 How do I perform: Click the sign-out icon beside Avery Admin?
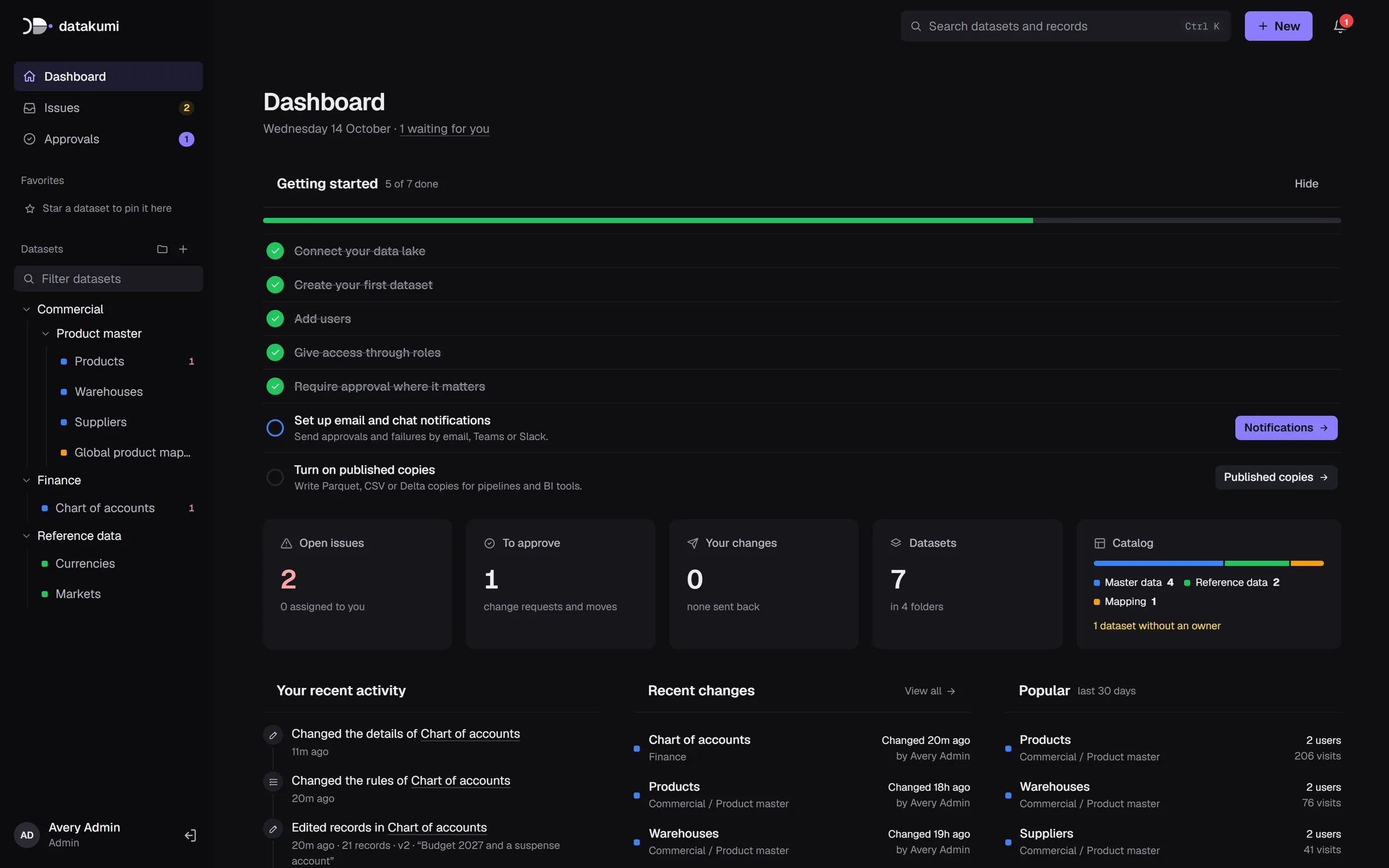pyautogui.click(x=190, y=835)
